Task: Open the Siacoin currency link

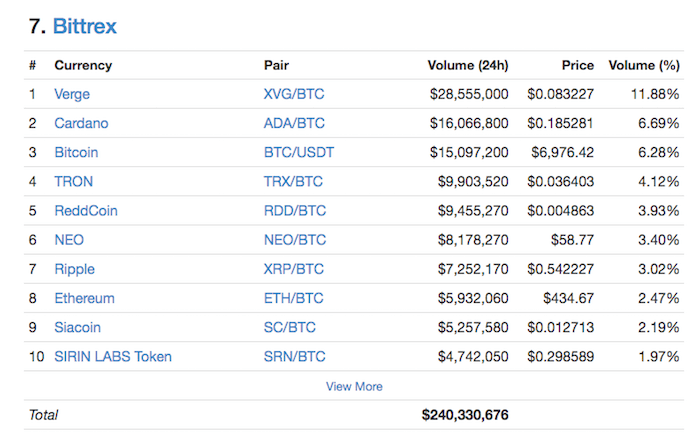Action: point(77,327)
